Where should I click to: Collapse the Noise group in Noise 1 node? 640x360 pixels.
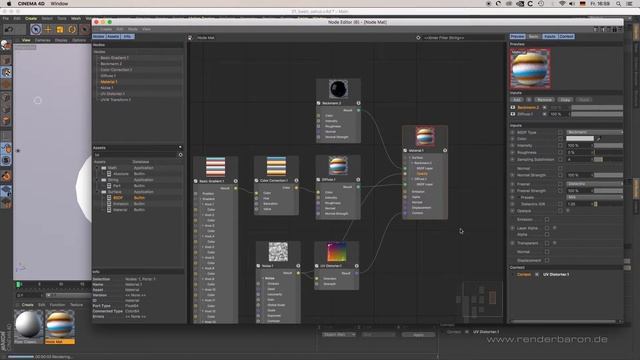pyautogui.click(x=263, y=278)
